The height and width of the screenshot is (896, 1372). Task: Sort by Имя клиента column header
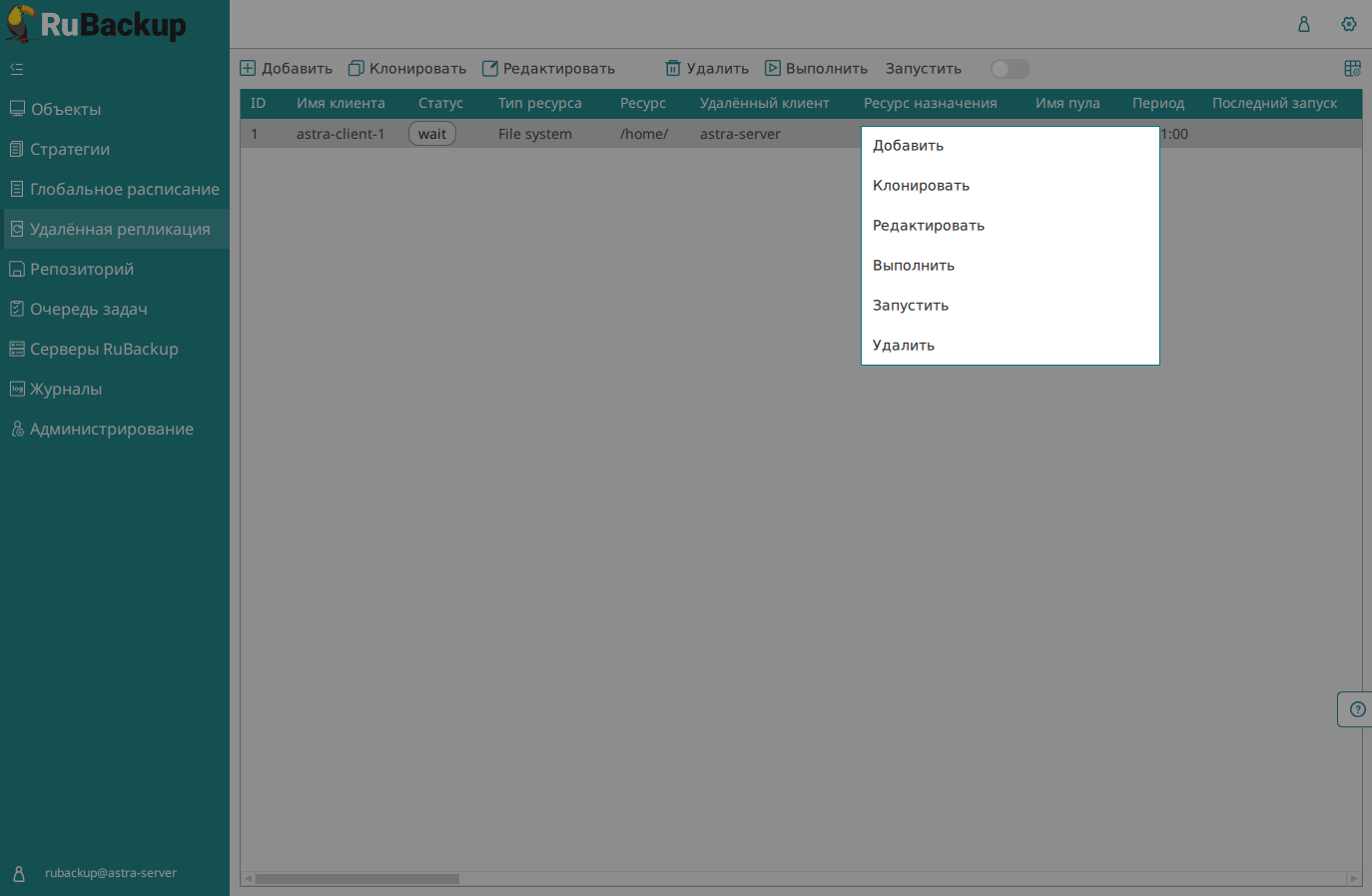341,103
